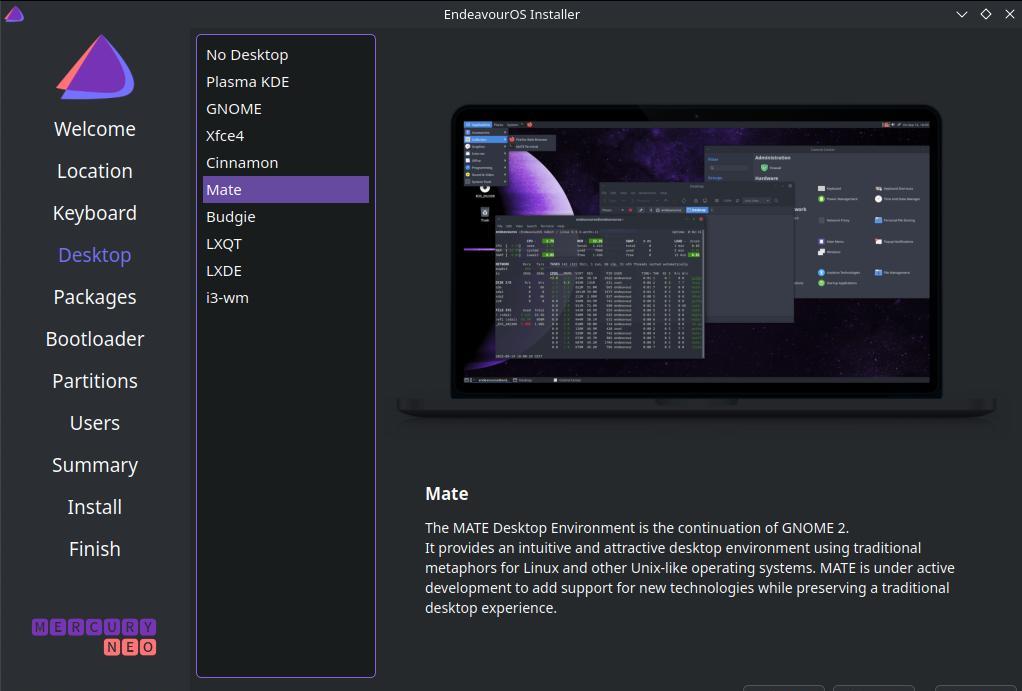Click the EndeavourOS logo in the sidebar
The width and height of the screenshot is (1022, 691).
95,67
